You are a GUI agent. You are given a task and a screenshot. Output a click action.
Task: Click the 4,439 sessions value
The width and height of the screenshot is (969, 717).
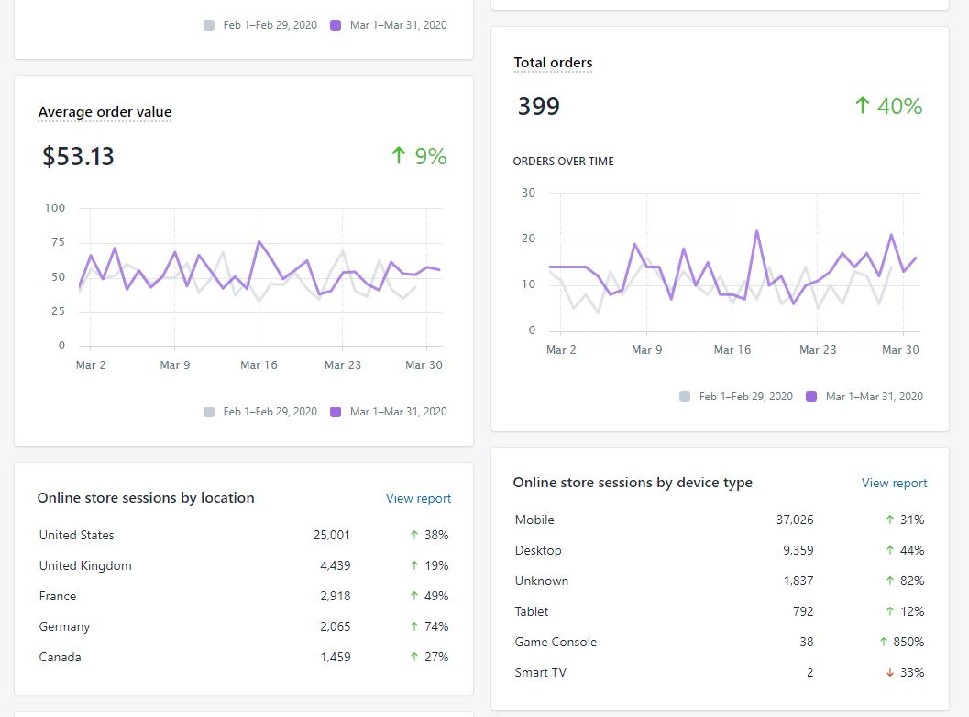tap(335, 565)
